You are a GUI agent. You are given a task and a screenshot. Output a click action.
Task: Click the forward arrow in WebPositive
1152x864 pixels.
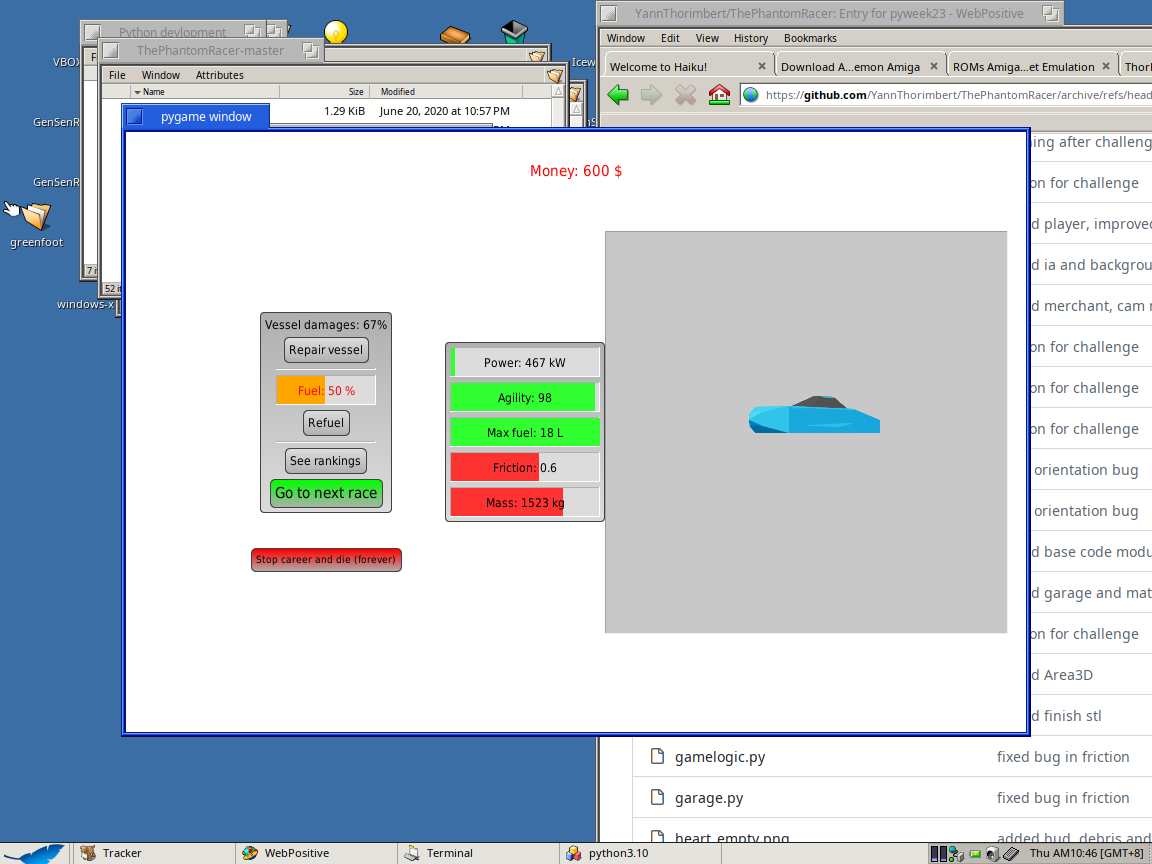point(651,95)
